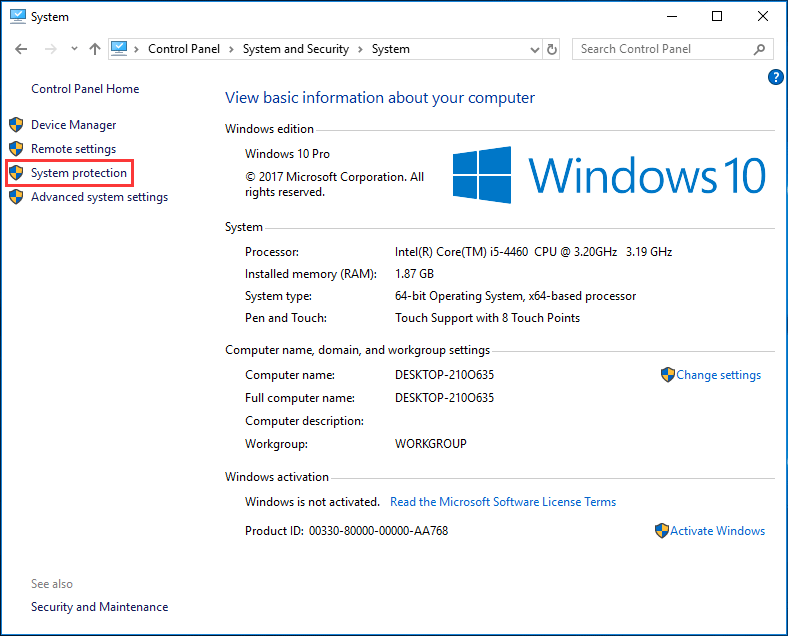Select System and Security in breadcrumb

point(296,49)
